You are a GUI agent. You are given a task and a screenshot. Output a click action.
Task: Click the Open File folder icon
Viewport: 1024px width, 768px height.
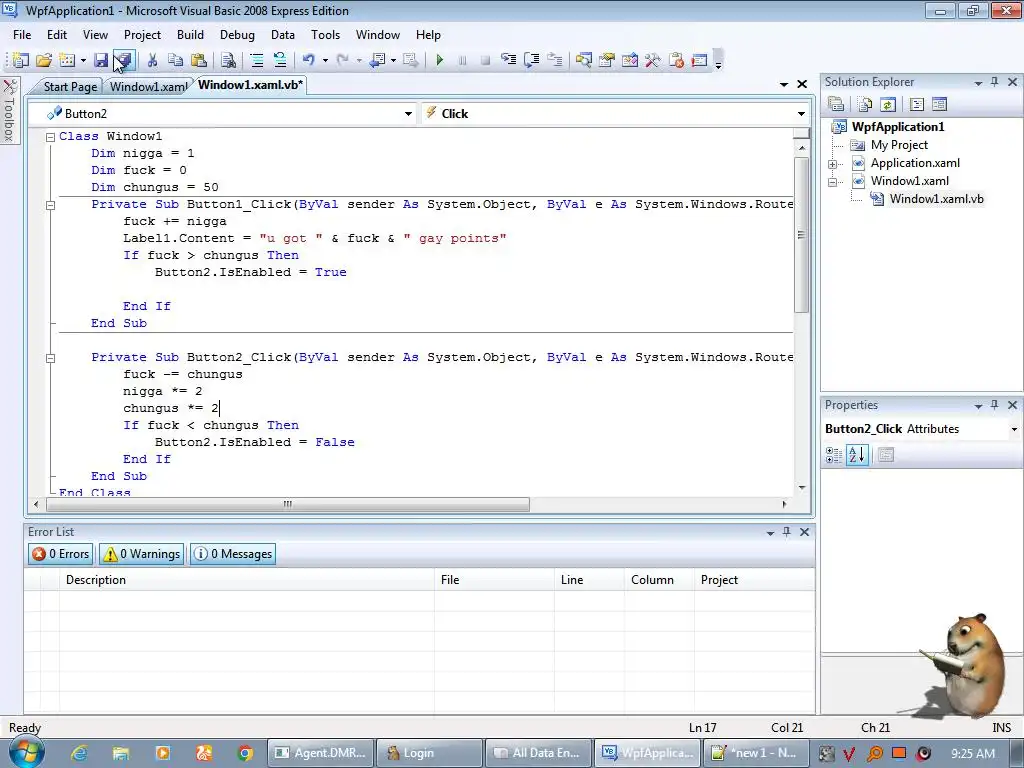[44, 60]
